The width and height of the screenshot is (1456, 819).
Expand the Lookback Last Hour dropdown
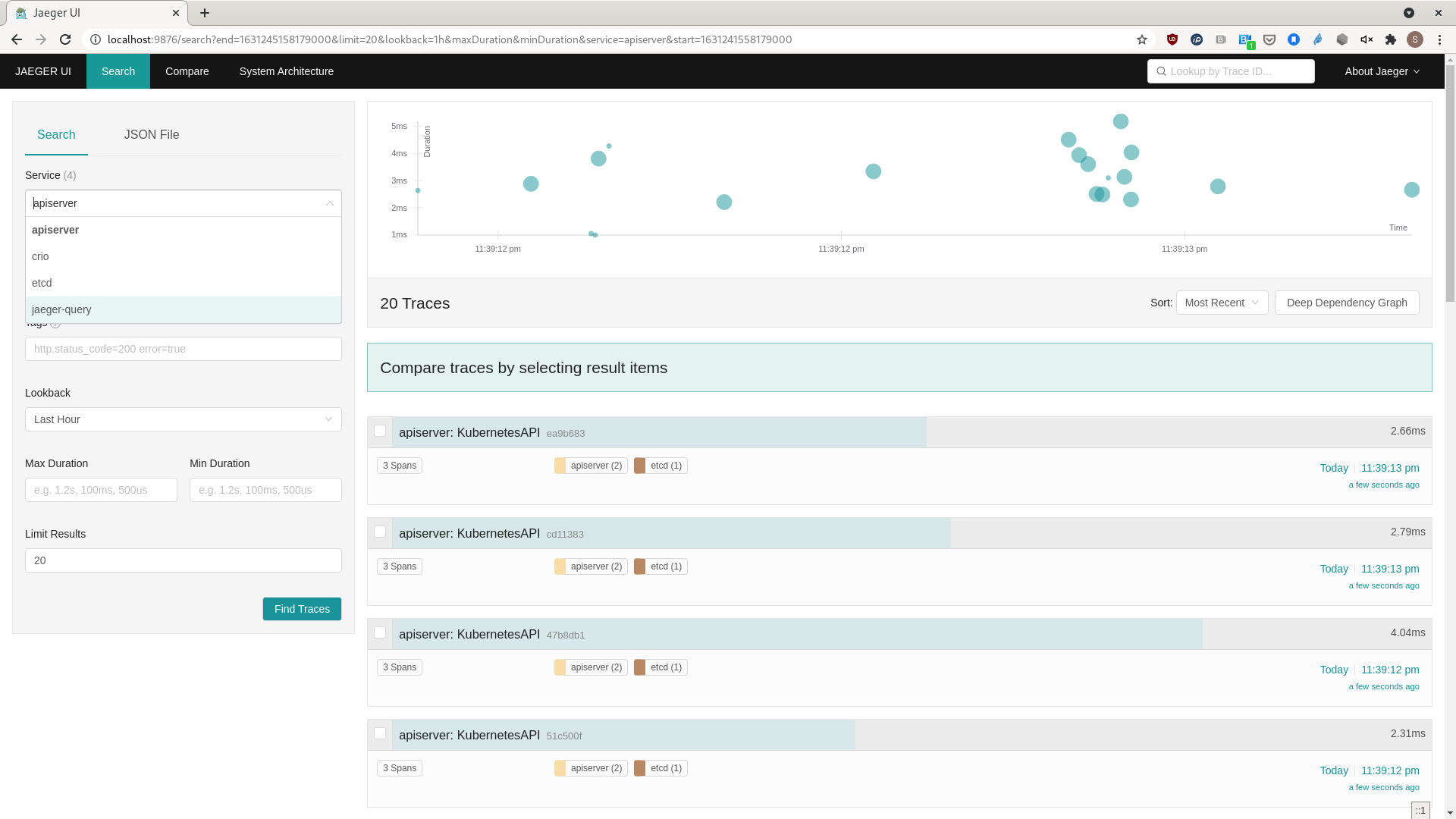184,419
